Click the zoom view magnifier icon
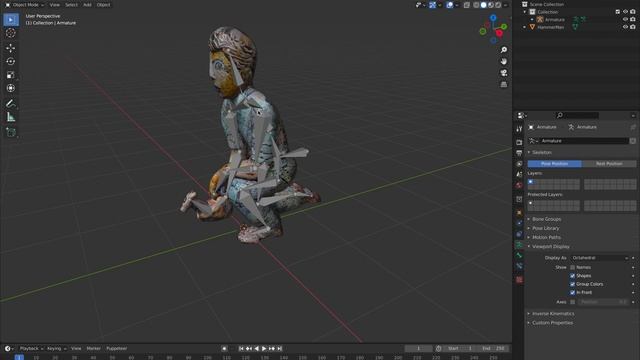This screenshot has width=640, height=360. tap(504, 50)
